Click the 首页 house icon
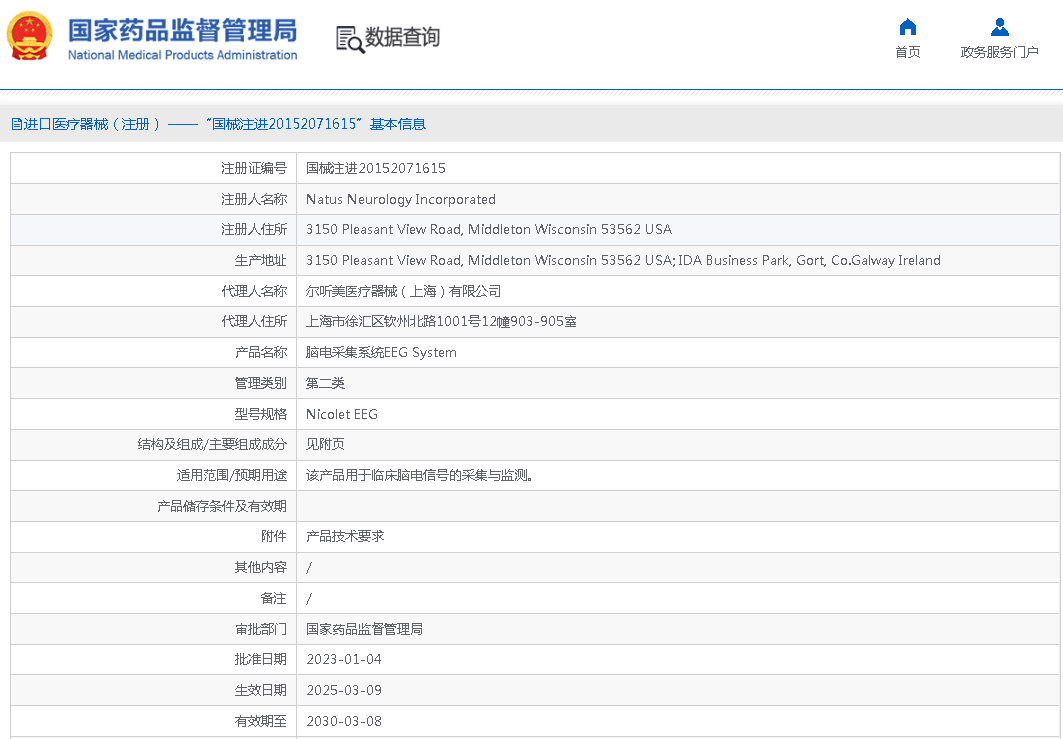 (x=907, y=27)
